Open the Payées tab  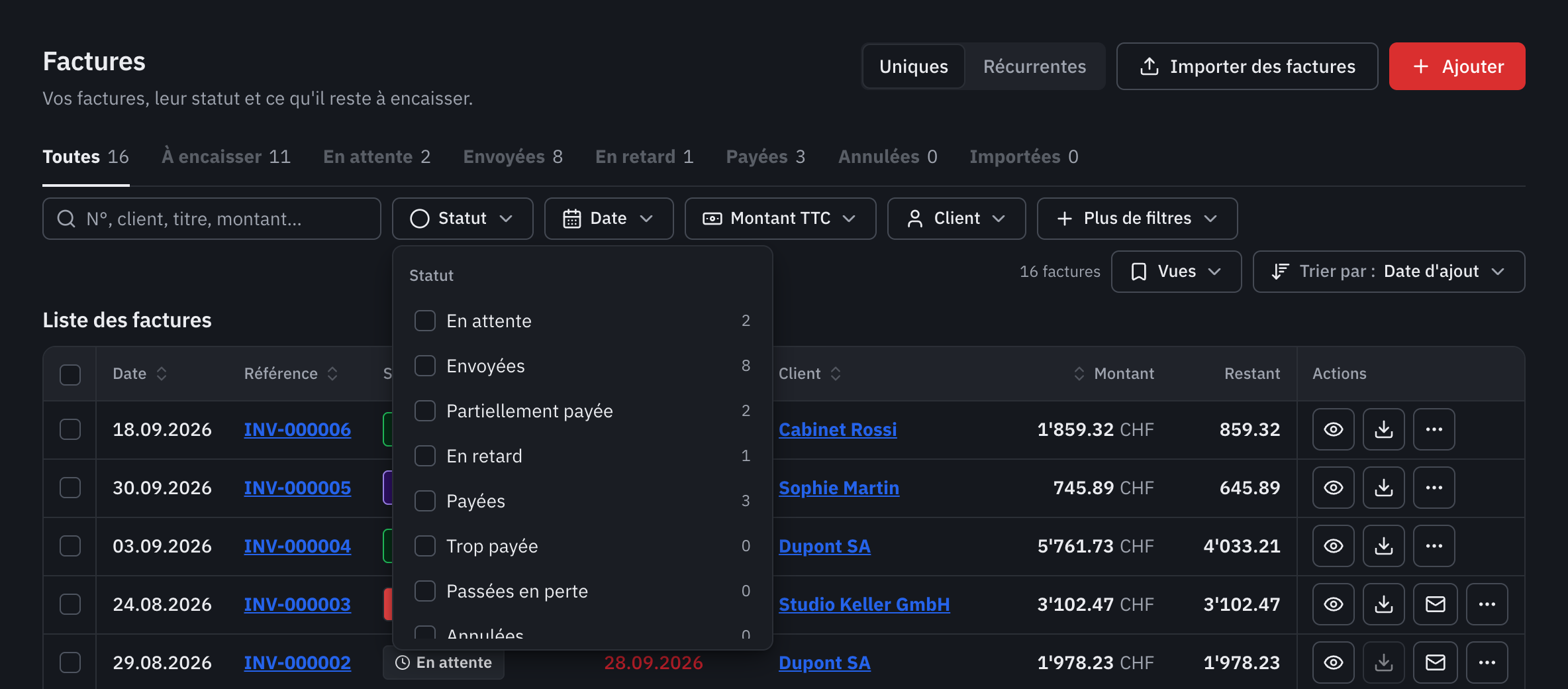(765, 157)
